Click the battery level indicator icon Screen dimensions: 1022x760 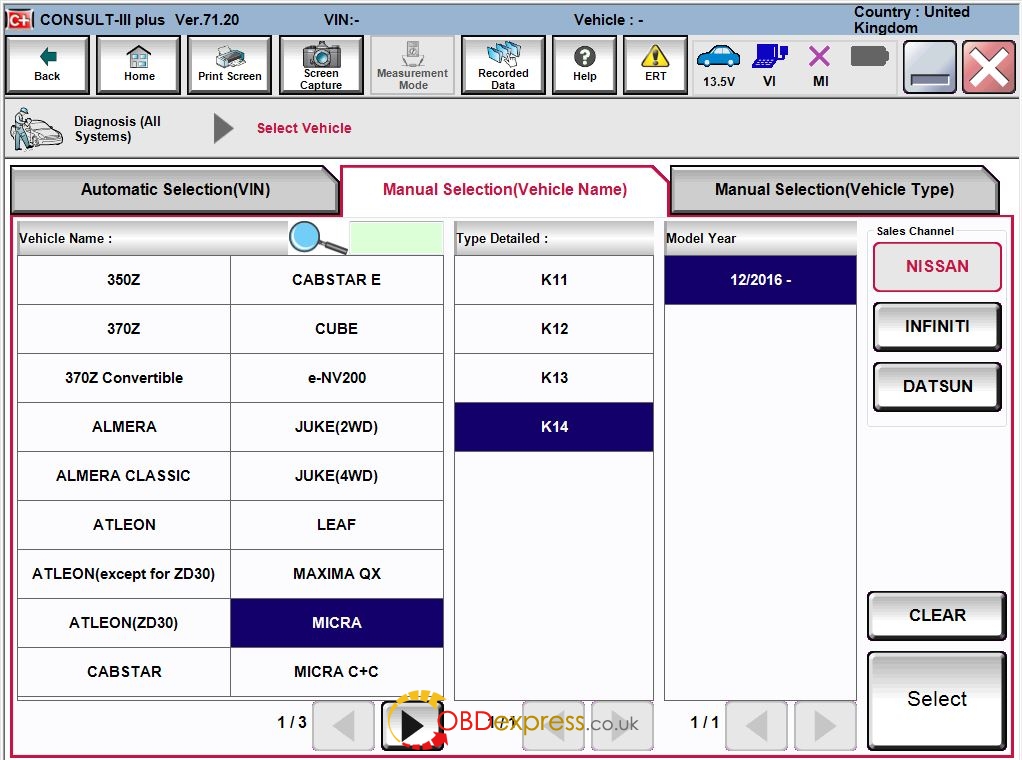pos(869,57)
